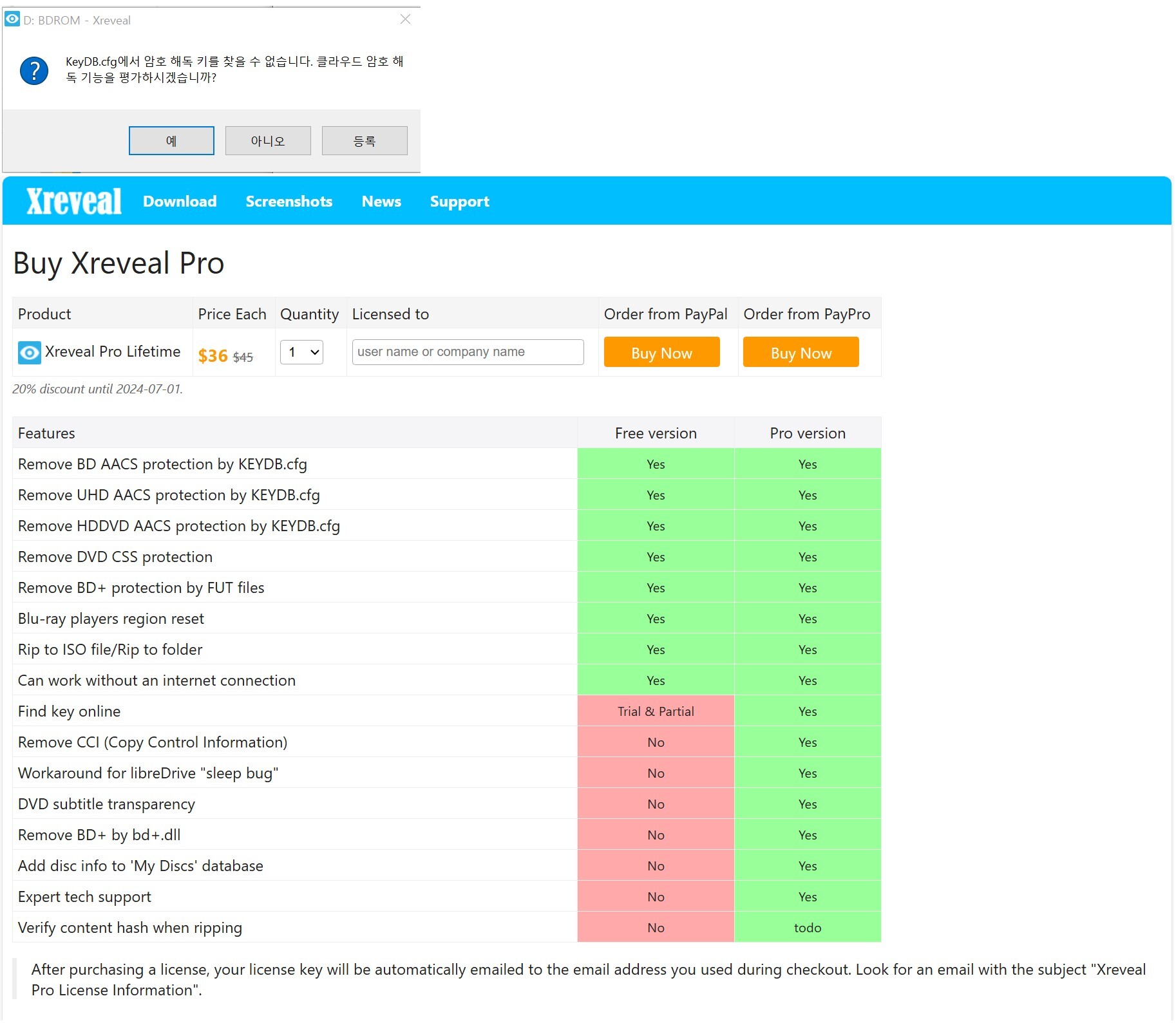Click the Xreveal Pro Lifetime product icon

click(x=29, y=353)
